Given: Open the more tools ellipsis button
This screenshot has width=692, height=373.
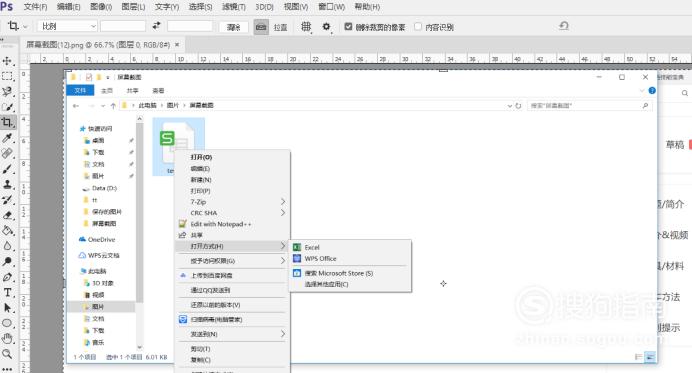Looking at the screenshot, I should click(x=7, y=369).
